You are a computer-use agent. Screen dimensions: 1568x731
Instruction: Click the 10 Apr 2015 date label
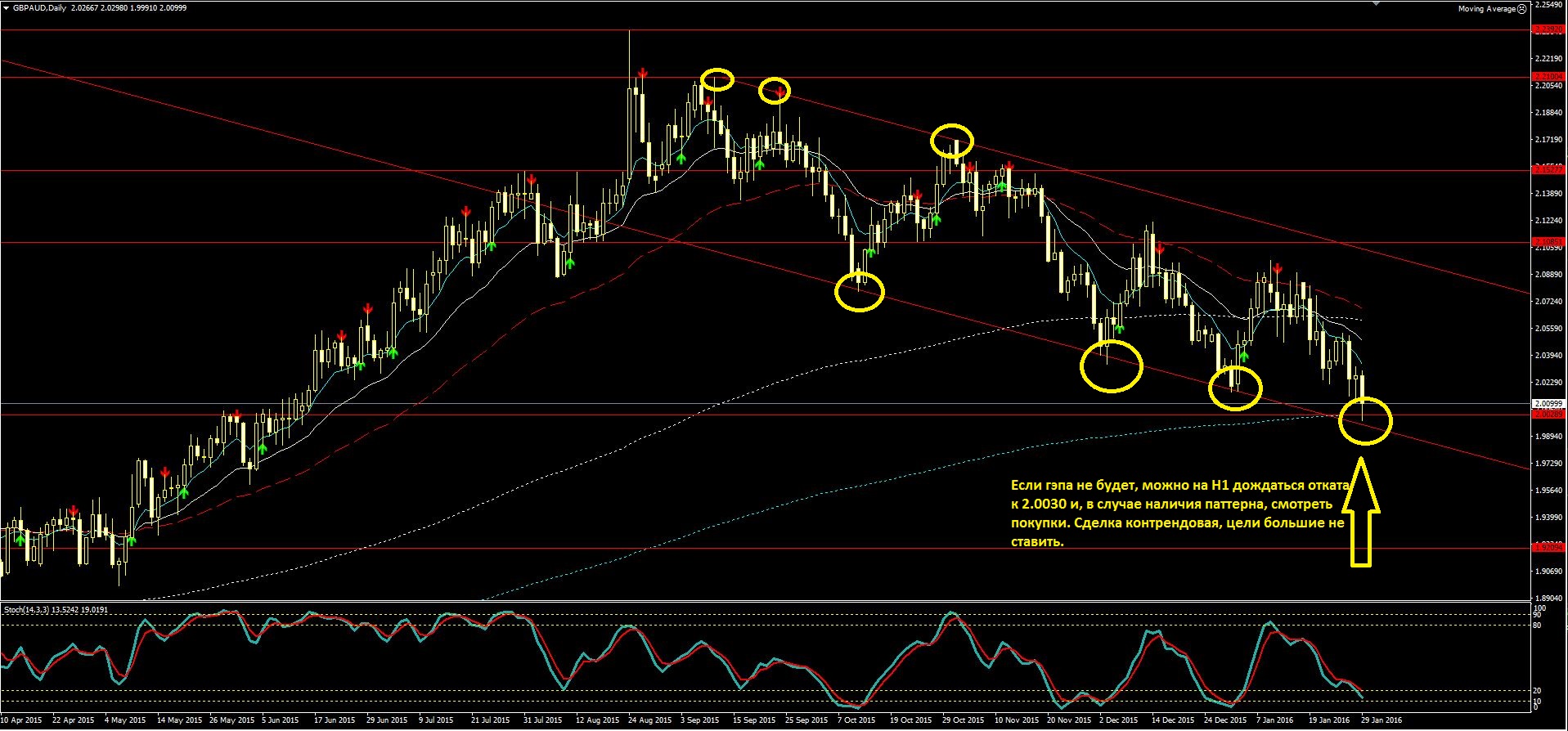tap(21, 720)
